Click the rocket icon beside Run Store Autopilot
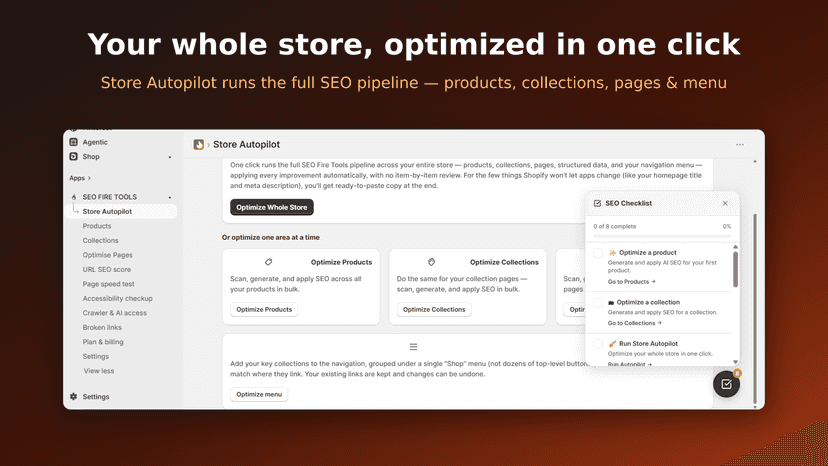The height and width of the screenshot is (466, 828). point(613,343)
